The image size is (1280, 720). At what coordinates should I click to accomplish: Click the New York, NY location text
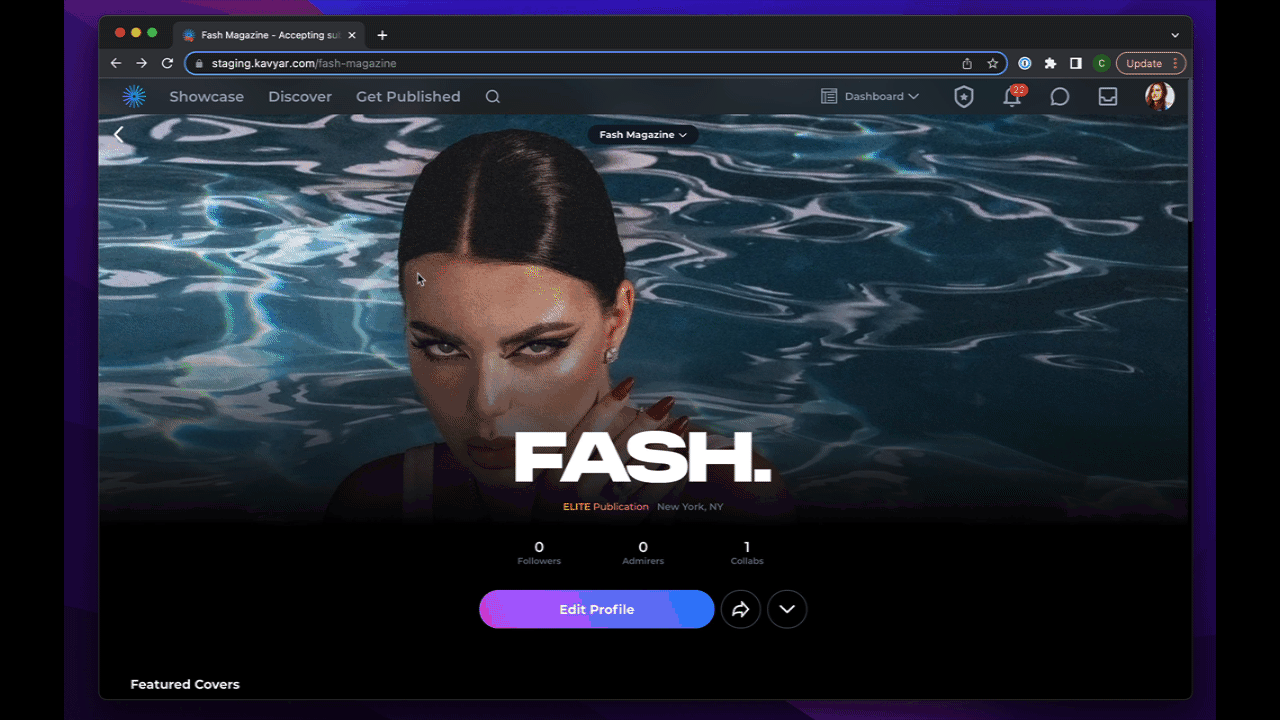pyautogui.click(x=690, y=507)
